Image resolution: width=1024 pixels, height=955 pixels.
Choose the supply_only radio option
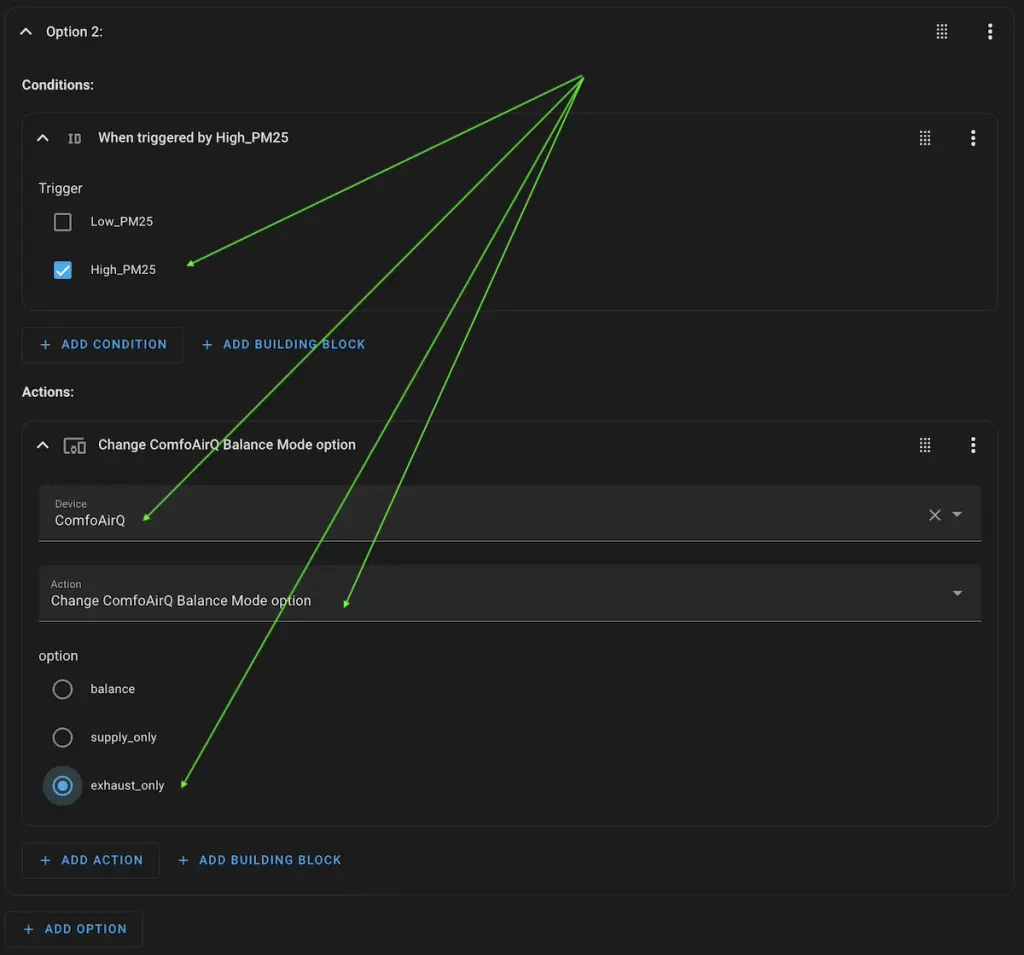pyautogui.click(x=63, y=737)
